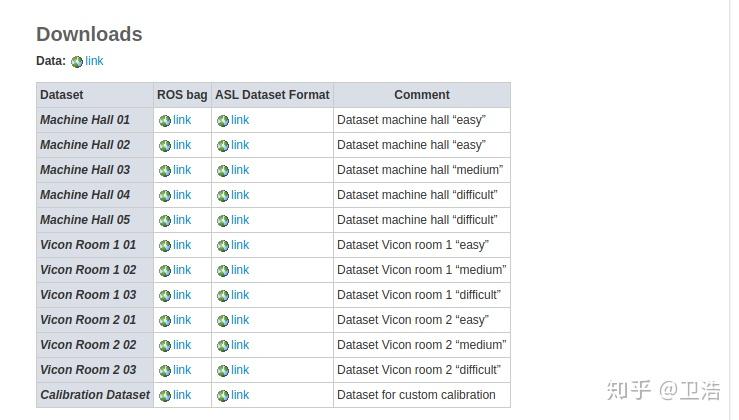The width and height of the screenshot is (739, 420).
Task: Click globe icon for Vicon Room 1 01 ROS bag
Action: tap(165, 246)
